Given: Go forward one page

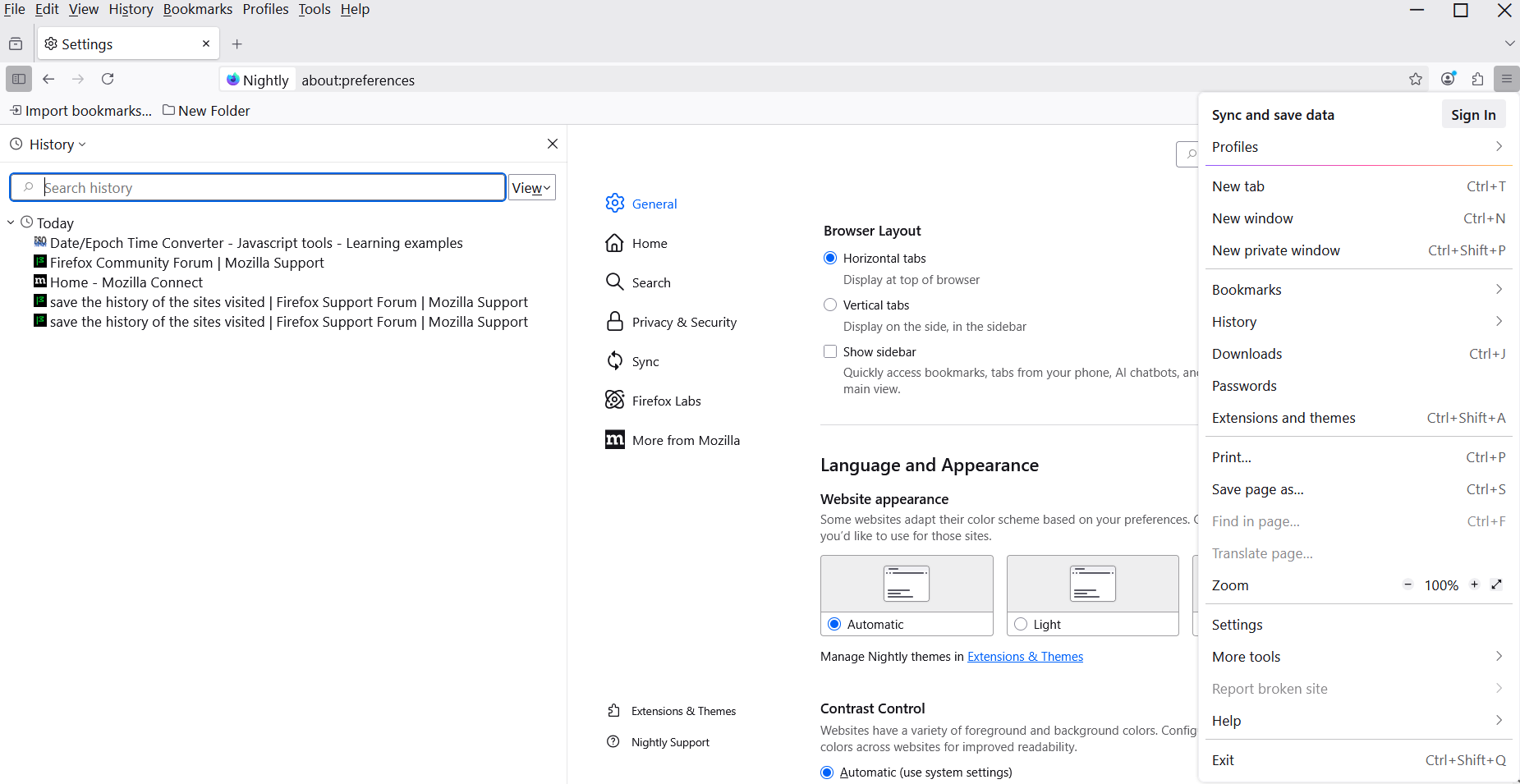Looking at the screenshot, I should 78,79.
